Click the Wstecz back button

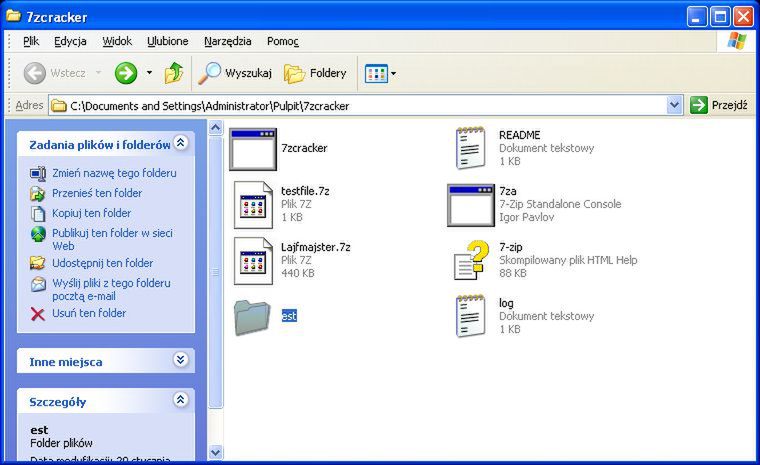(x=55, y=73)
